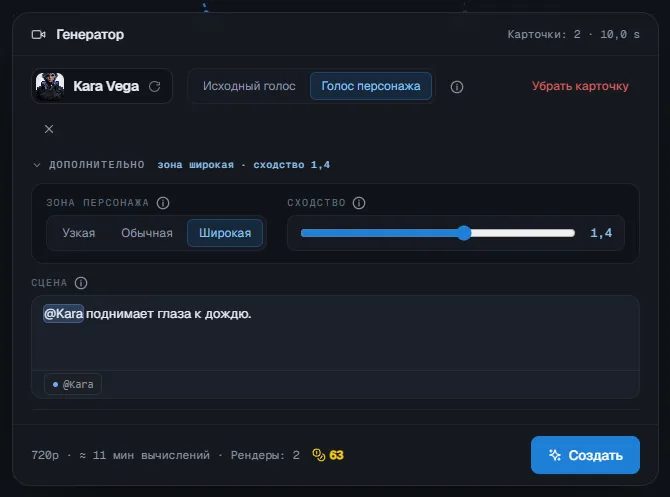This screenshot has height=497, width=670.
Task: Click the camera icon beside Генератор
Action: coord(38,35)
